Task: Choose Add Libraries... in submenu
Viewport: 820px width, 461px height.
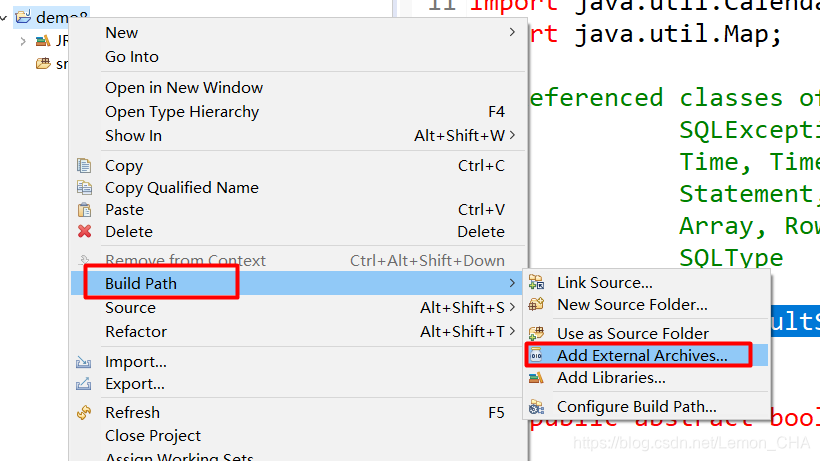Action: click(x=647, y=377)
